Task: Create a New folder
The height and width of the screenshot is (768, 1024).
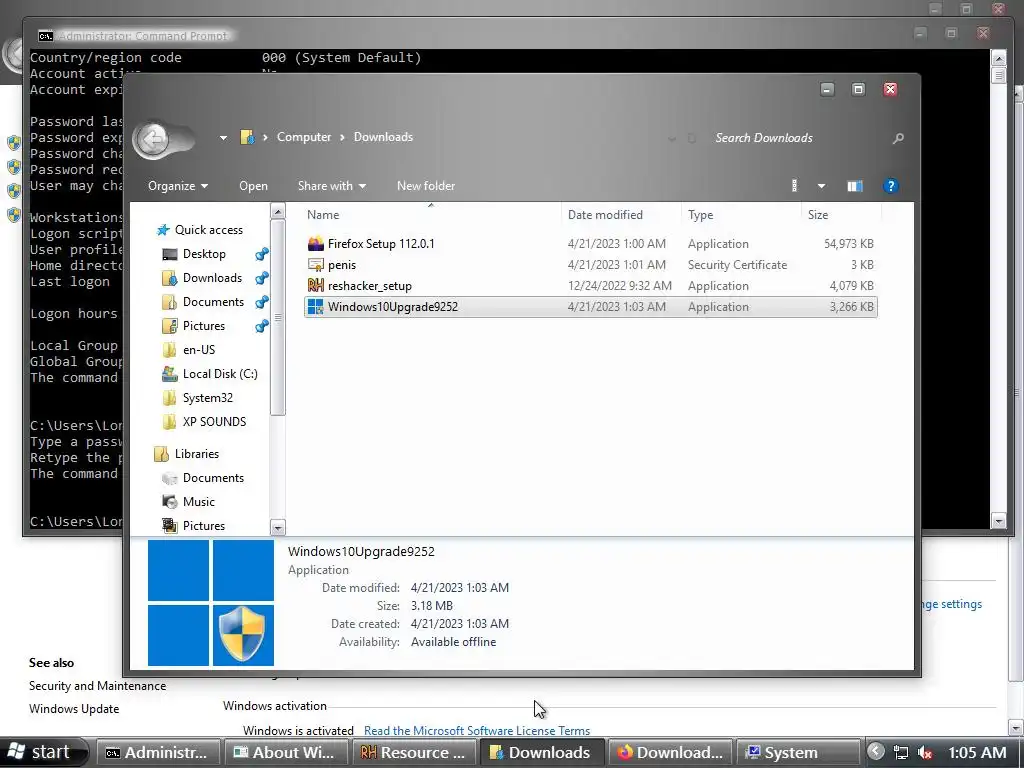Action: [x=426, y=186]
